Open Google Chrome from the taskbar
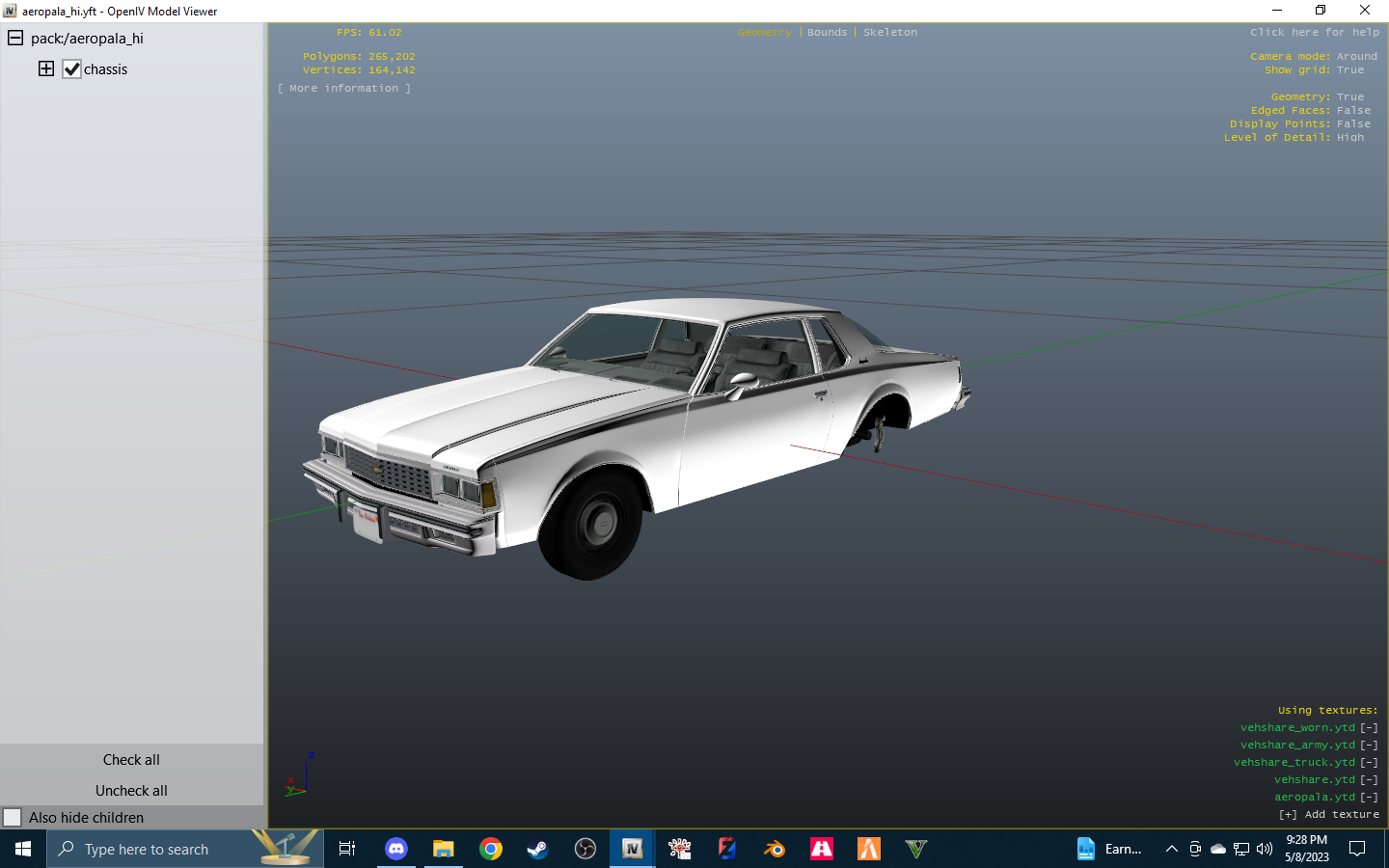The width and height of the screenshot is (1389, 868). (x=491, y=849)
